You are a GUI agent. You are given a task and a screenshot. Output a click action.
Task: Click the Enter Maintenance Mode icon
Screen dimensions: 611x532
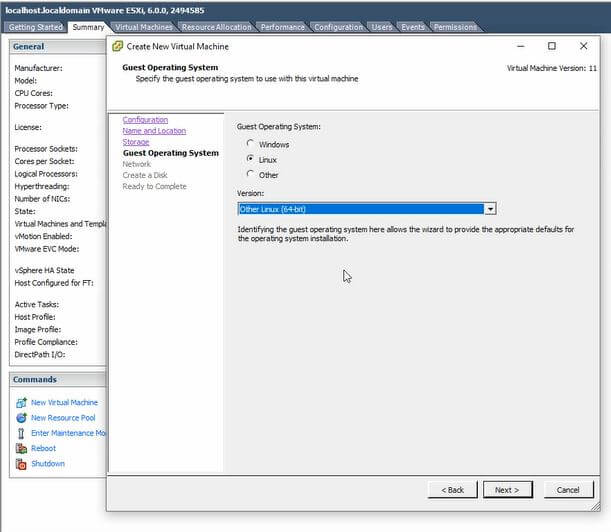click(21, 433)
